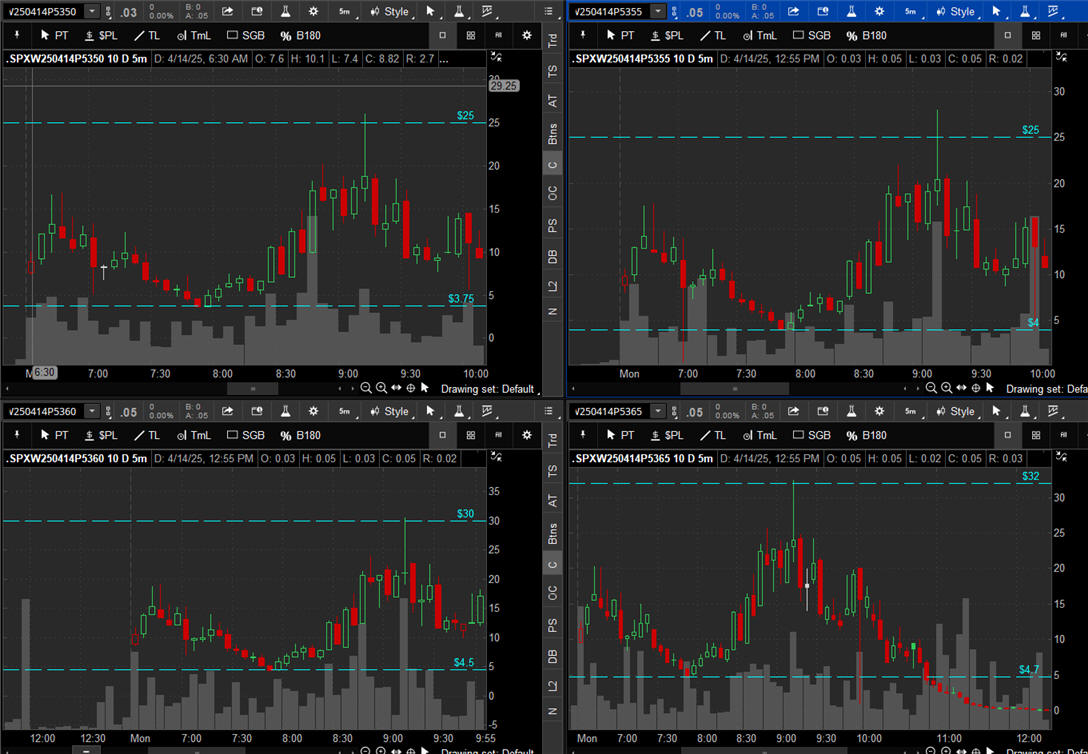Open Trd sidebar tab next to P5350 chart

click(552, 40)
